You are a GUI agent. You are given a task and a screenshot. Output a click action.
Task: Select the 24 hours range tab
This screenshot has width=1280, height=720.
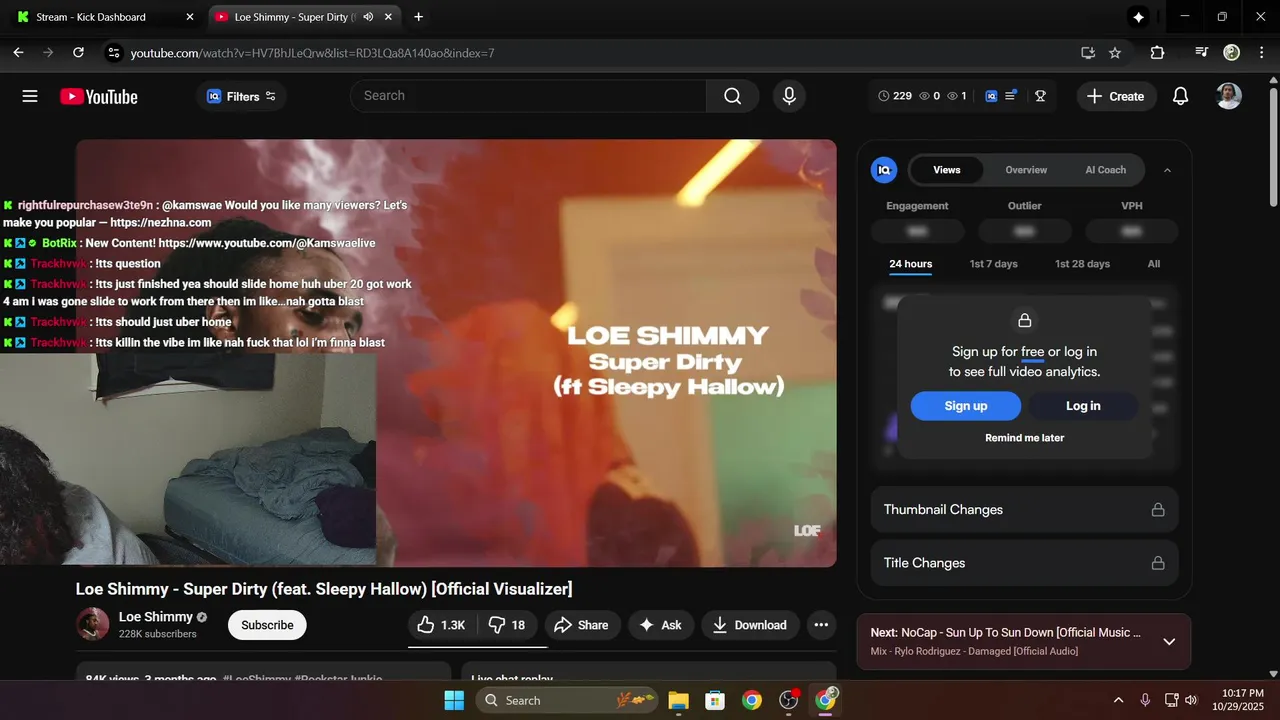pyautogui.click(x=910, y=264)
